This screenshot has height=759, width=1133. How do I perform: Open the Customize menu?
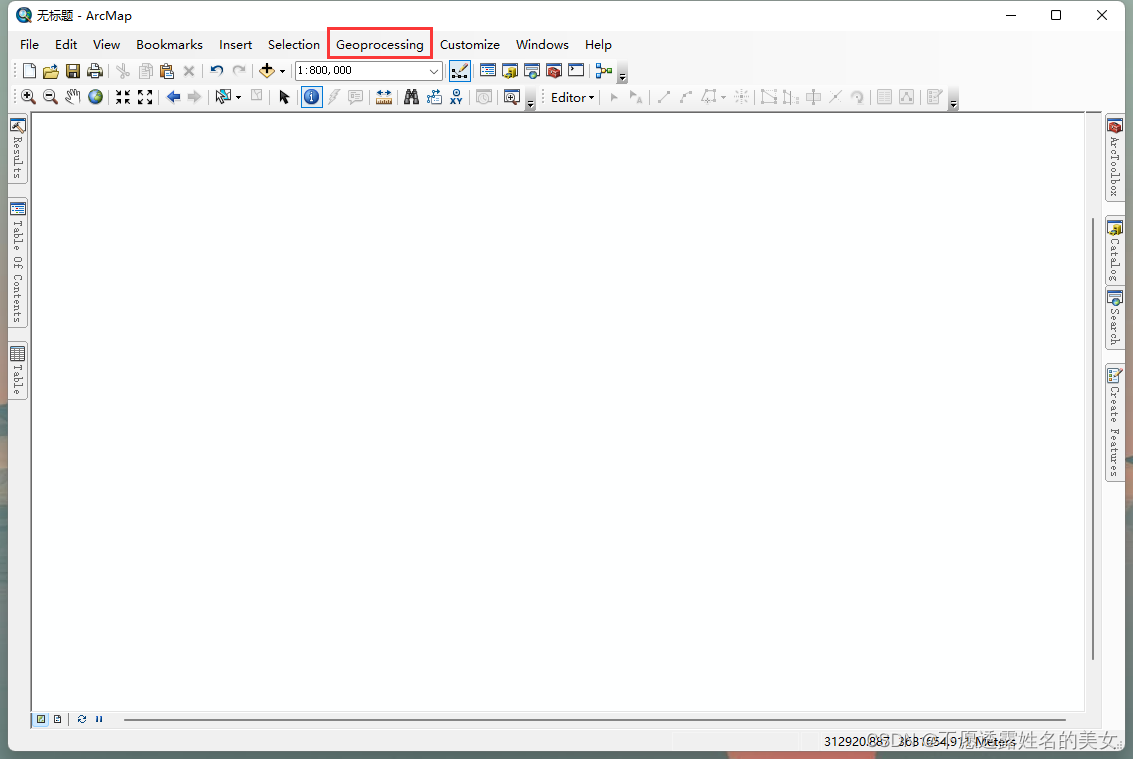pos(470,44)
